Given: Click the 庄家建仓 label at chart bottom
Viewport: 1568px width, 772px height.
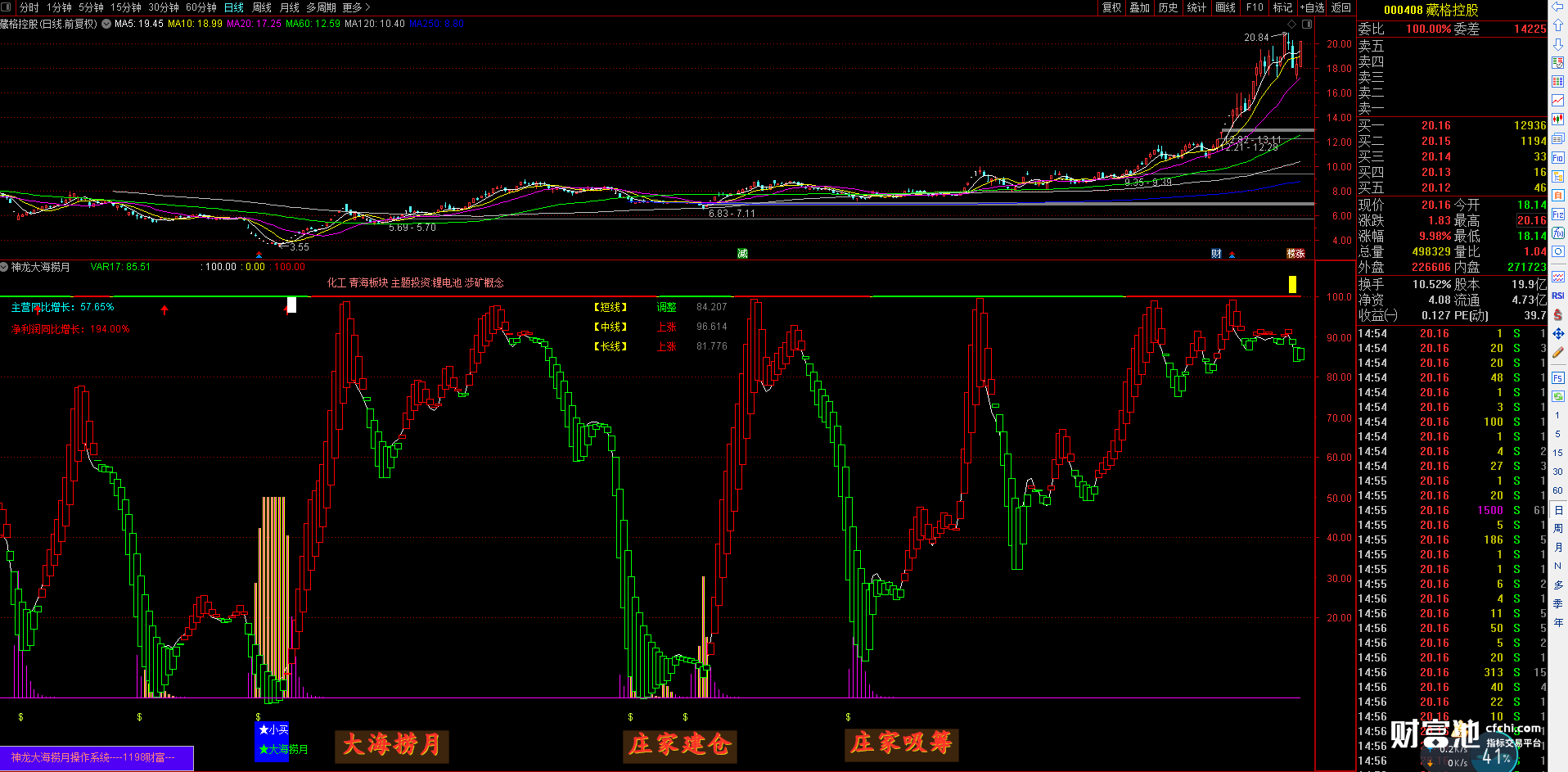Looking at the screenshot, I should coord(679,745).
